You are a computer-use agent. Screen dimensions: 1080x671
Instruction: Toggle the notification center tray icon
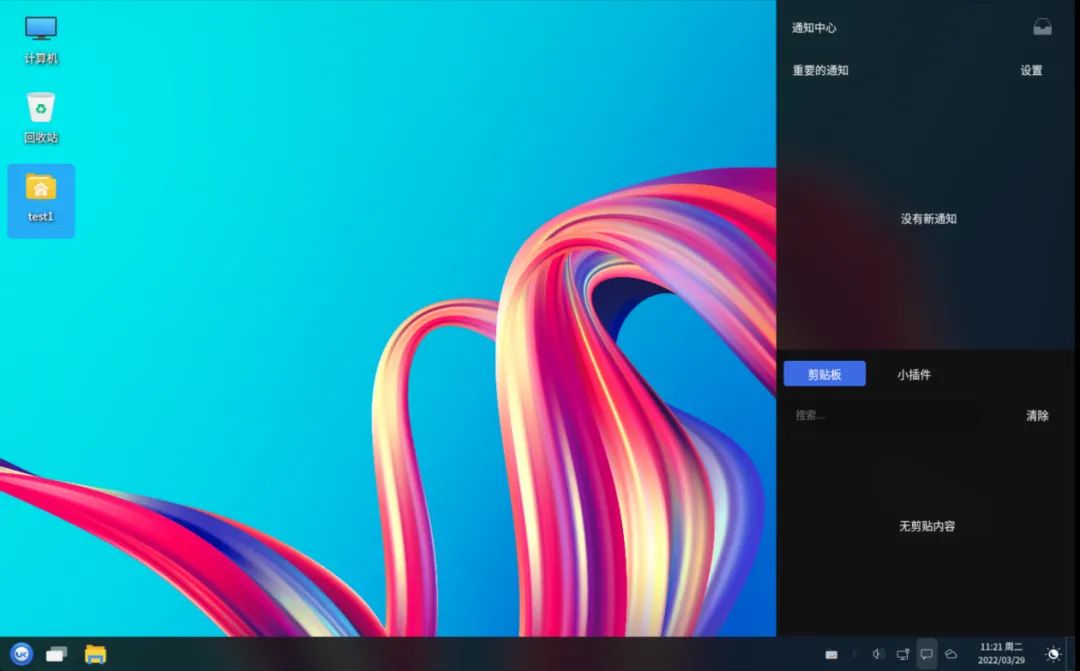point(926,654)
